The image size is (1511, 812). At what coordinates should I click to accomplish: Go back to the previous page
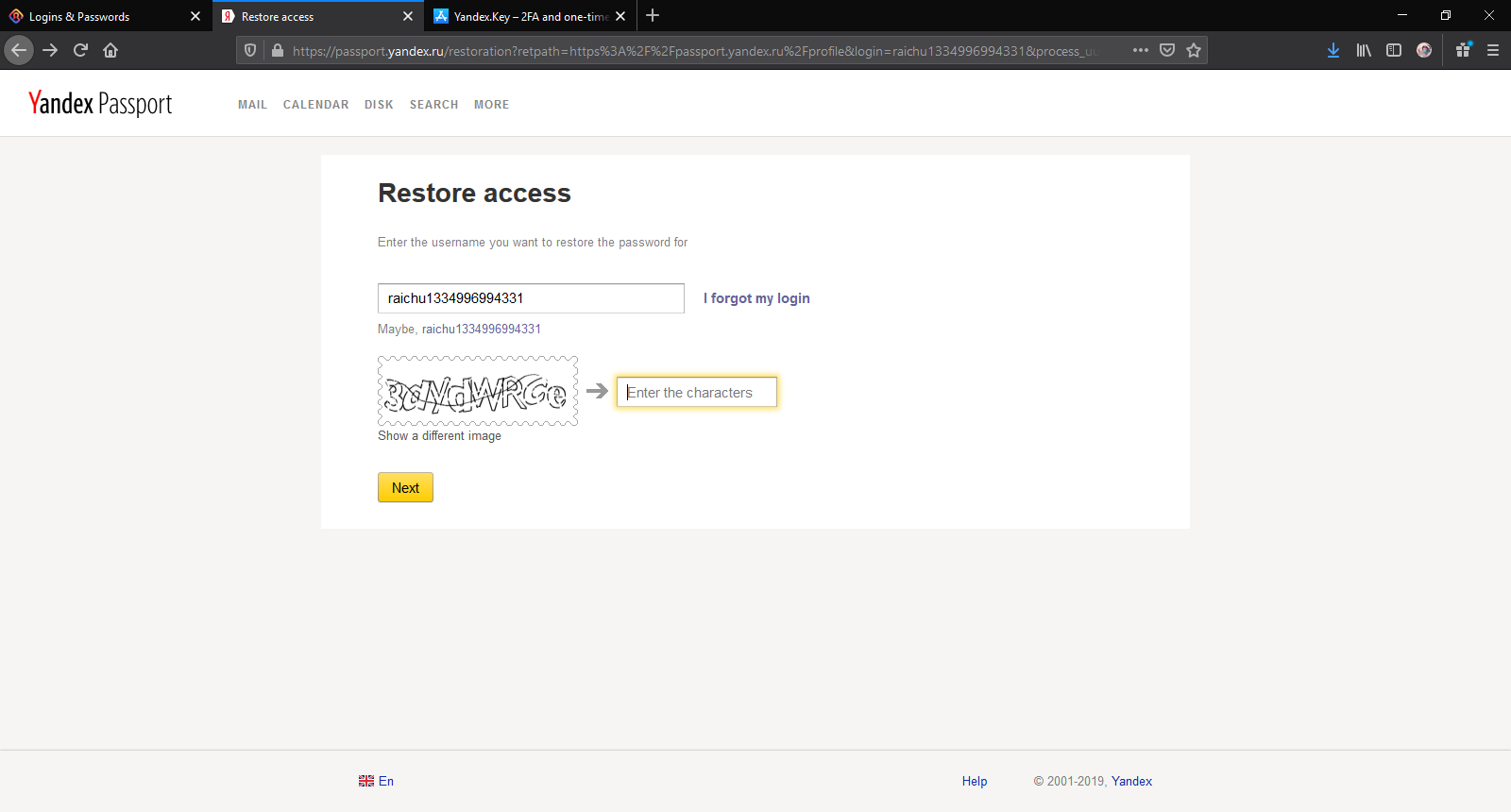[x=19, y=50]
